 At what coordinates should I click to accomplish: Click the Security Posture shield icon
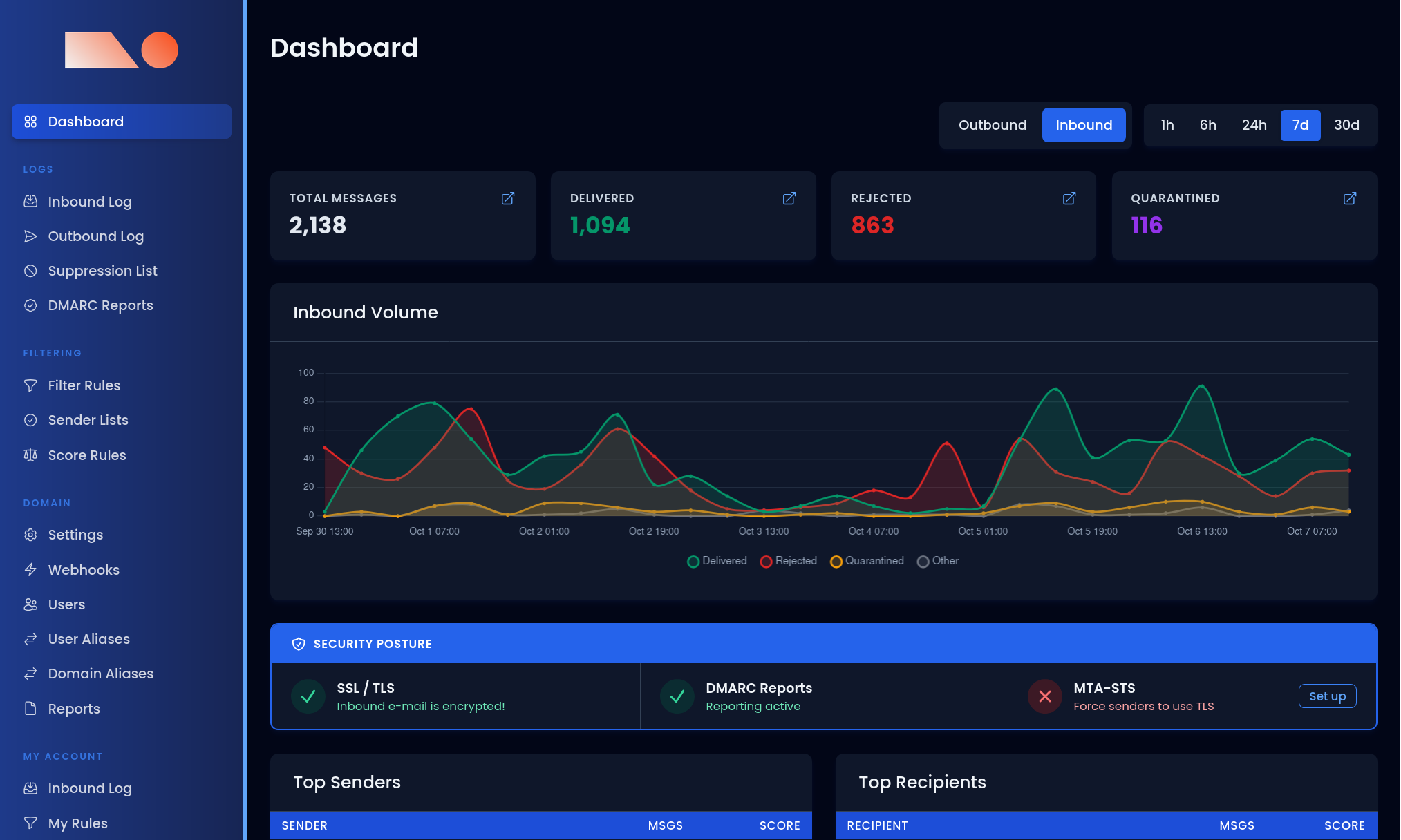tap(299, 644)
